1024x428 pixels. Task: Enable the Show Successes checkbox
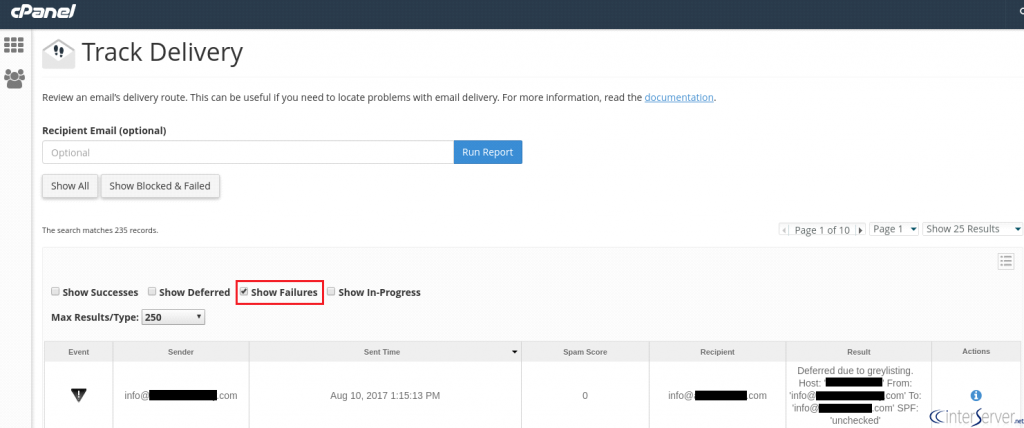click(55, 292)
